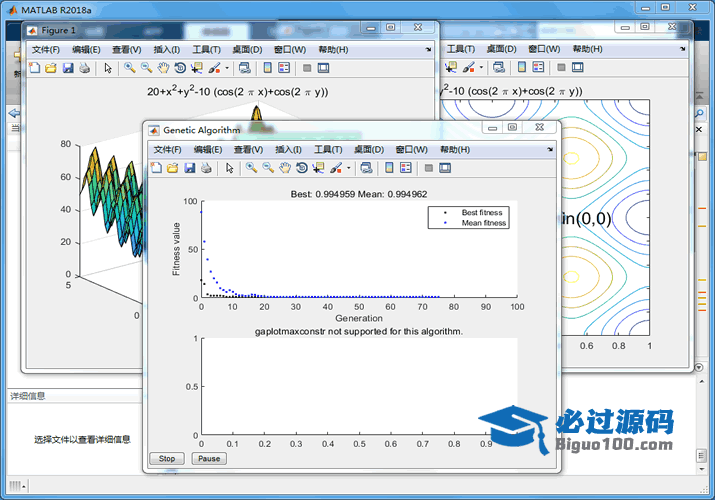Open file icon in Genetic Algorithm toolbar
Viewport: 715px width, 500px height.
point(172,168)
